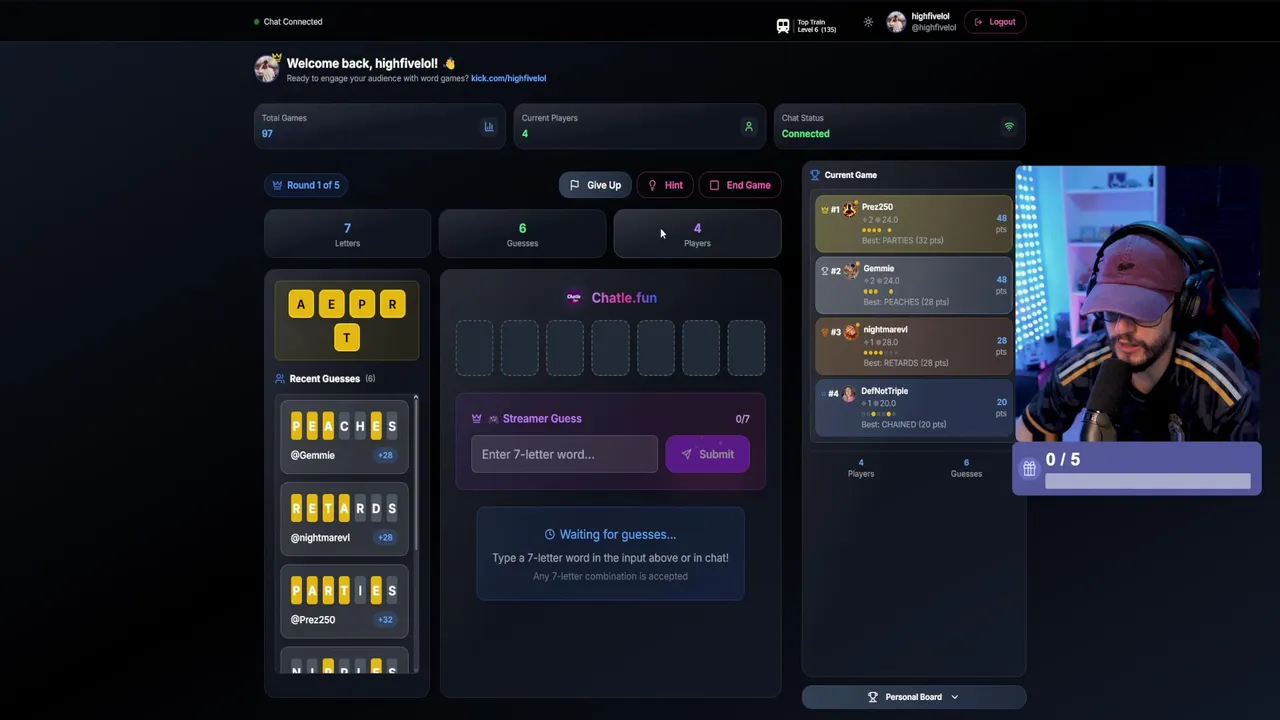The image size is (1280, 720).
Task: Click the streamer webcam overlay
Action: [1138, 304]
